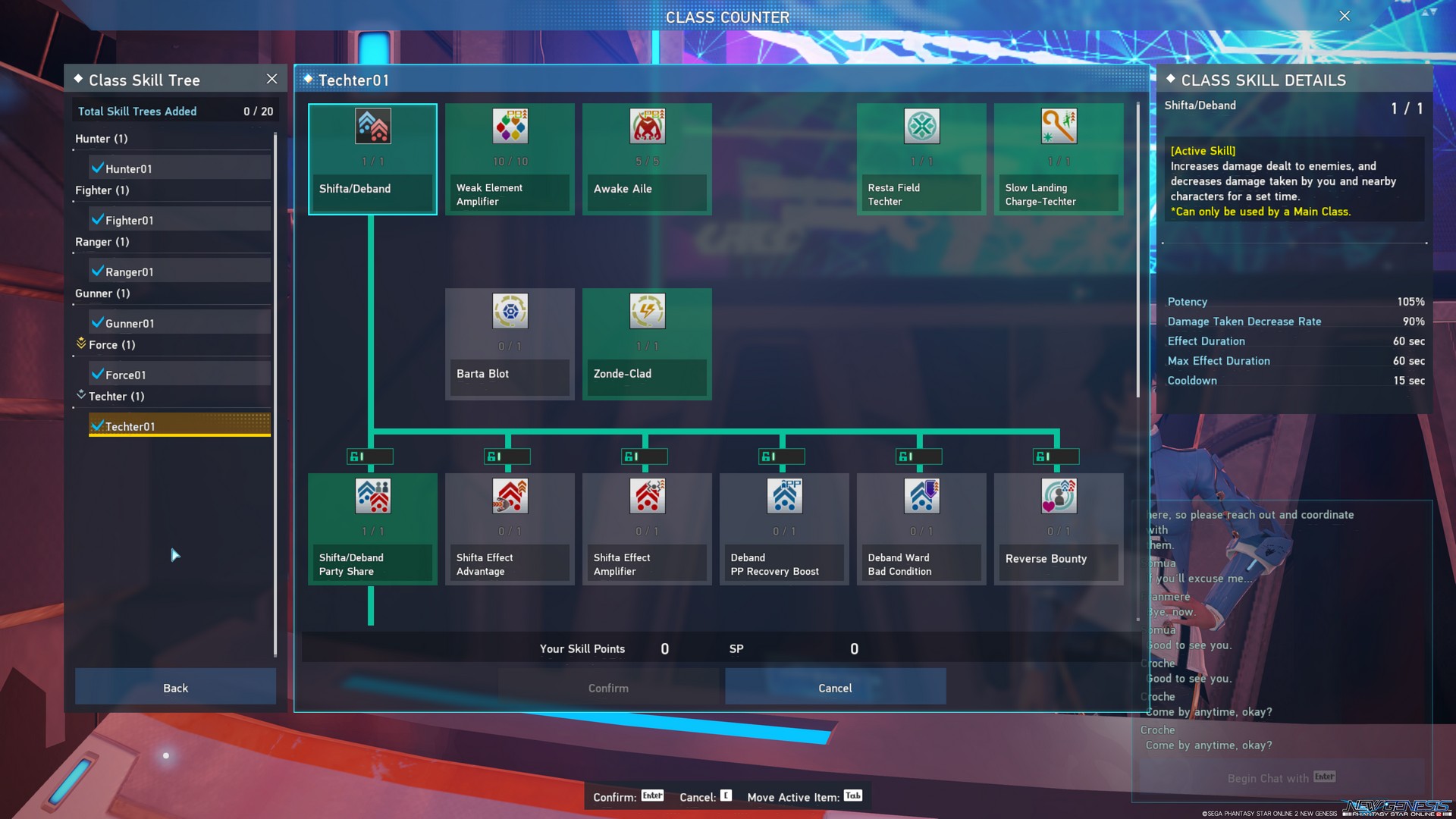Expand the Ranger (1) class category
The width and height of the screenshot is (1456, 819).
click(x=102, y=242)
